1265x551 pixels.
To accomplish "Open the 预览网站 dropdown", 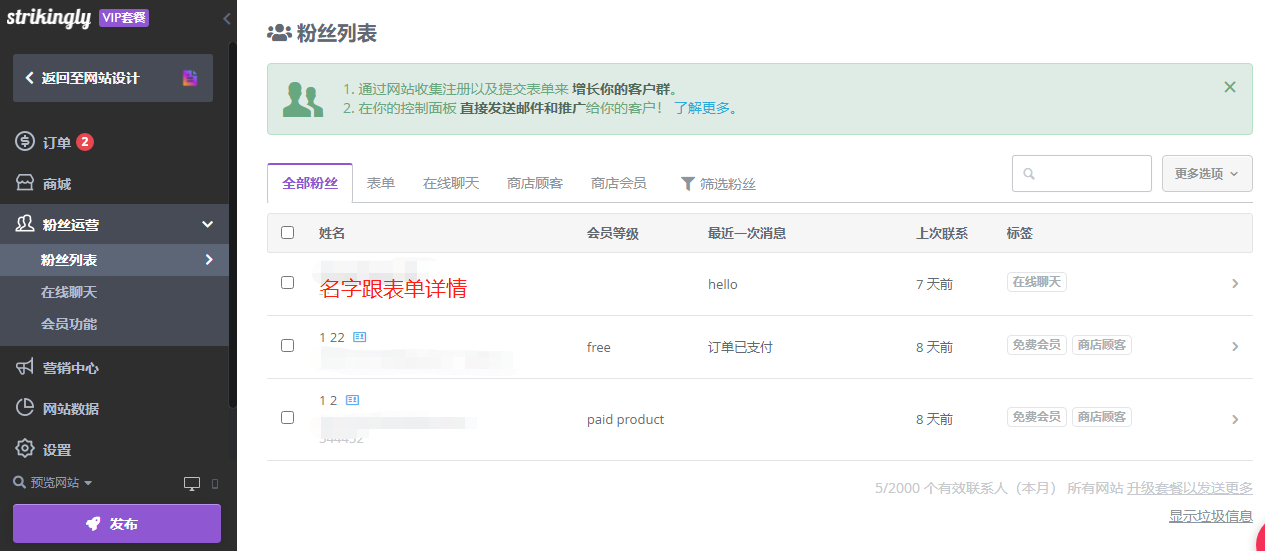I will 53,483.
